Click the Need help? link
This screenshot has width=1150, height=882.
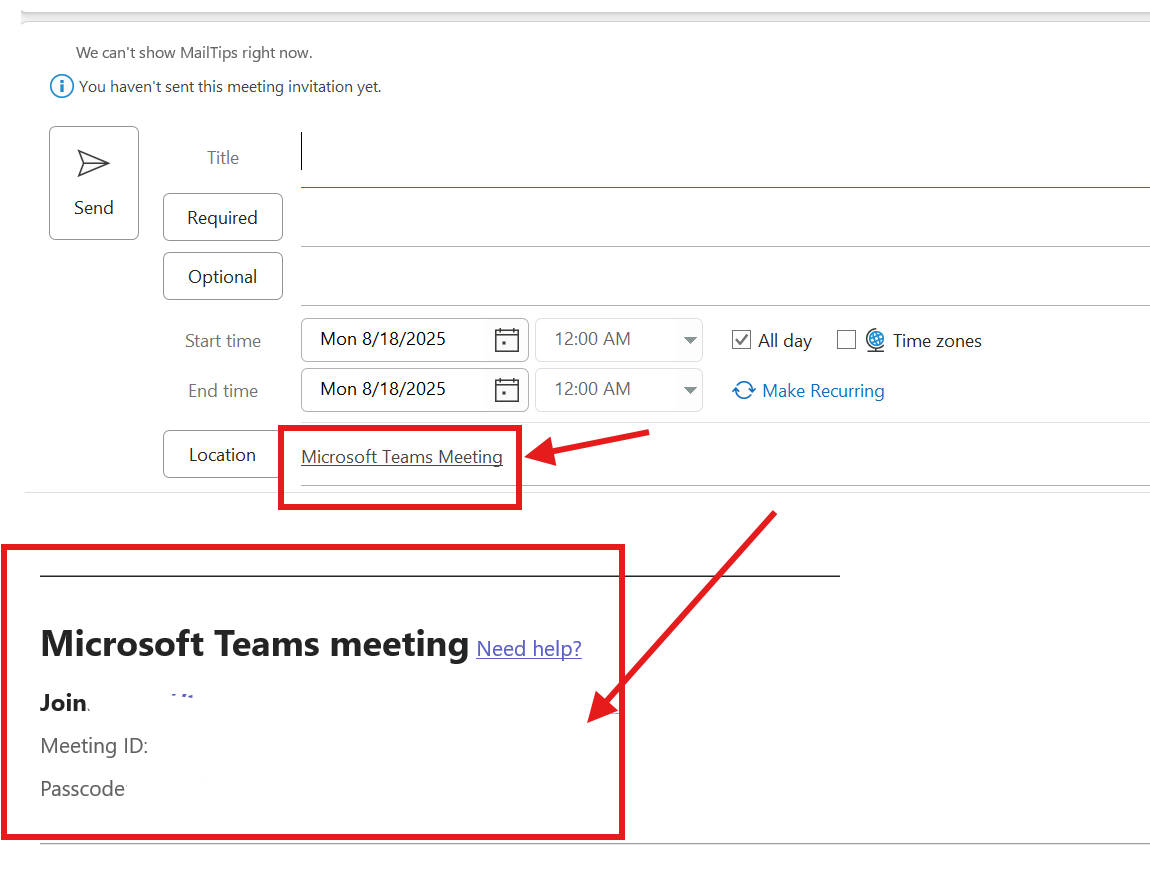[529, 649]
